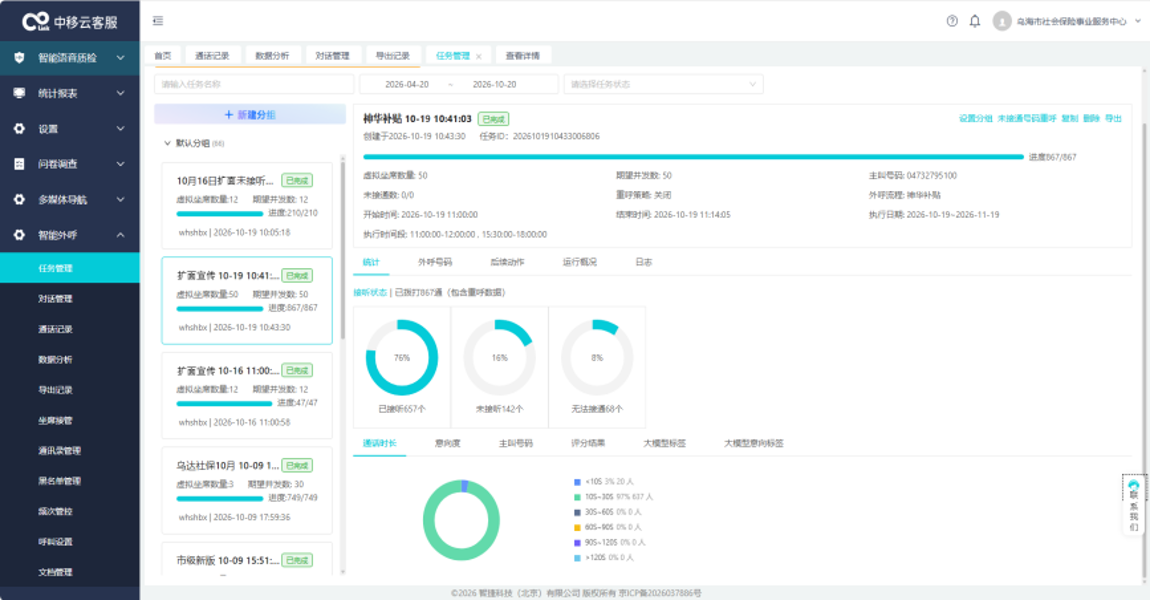1150x600 pixels.
Task: Click the user avatar icon
Action: tap(1002, 21)
